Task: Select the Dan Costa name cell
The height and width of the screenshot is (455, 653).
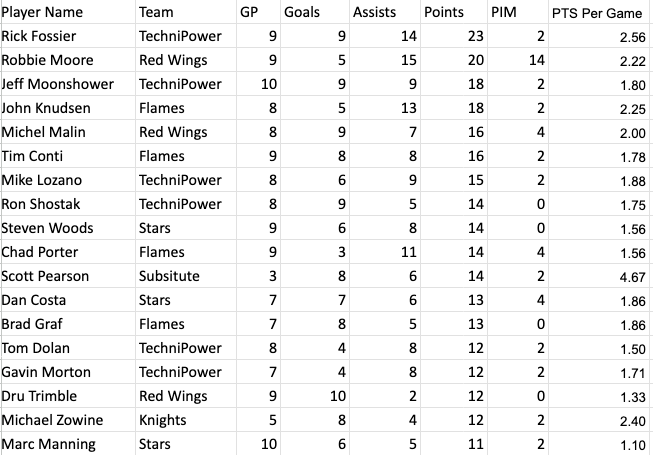Action: coord(68,300)
